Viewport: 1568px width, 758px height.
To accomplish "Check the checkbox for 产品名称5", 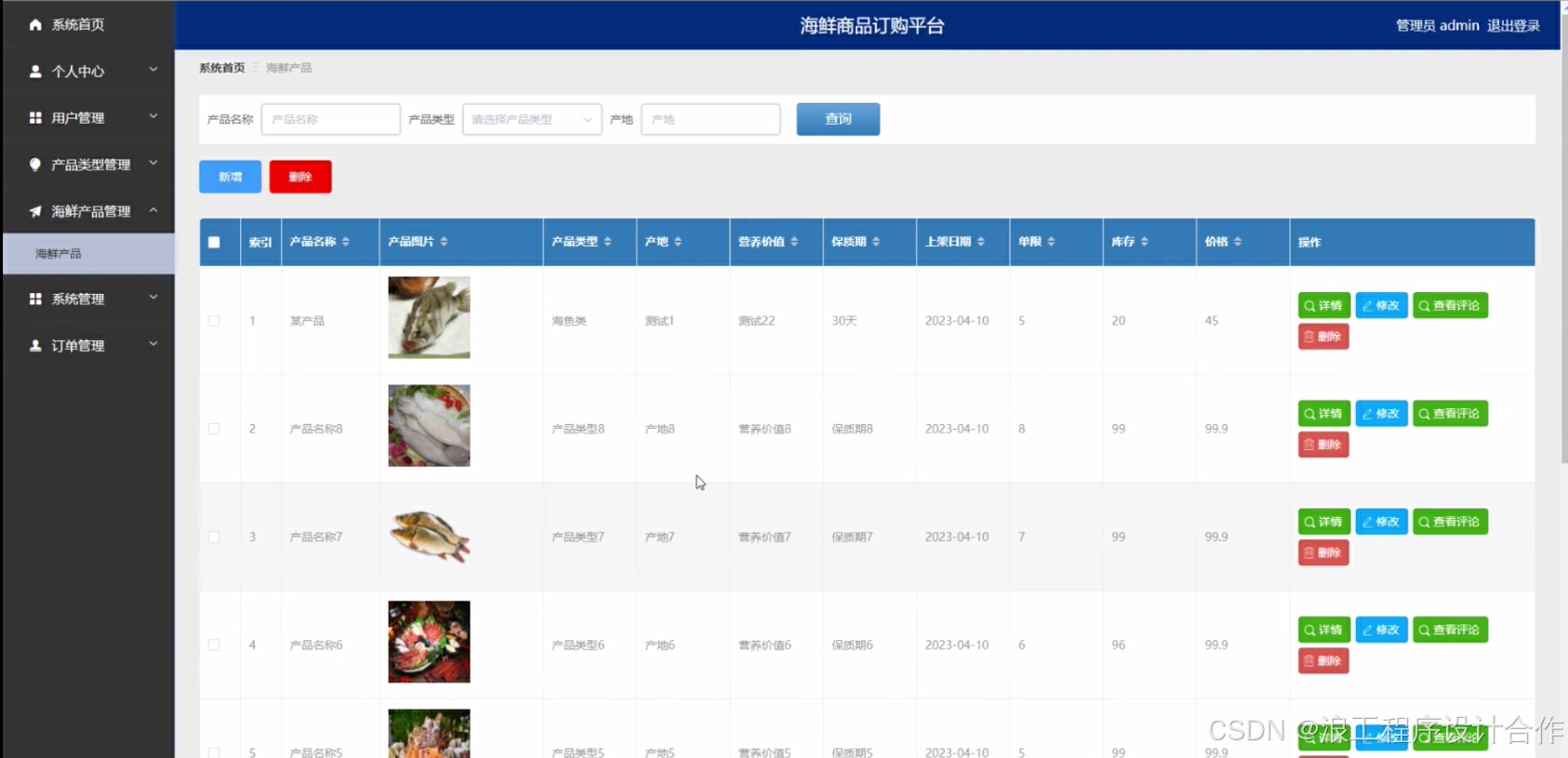I will tap(214, 752).
